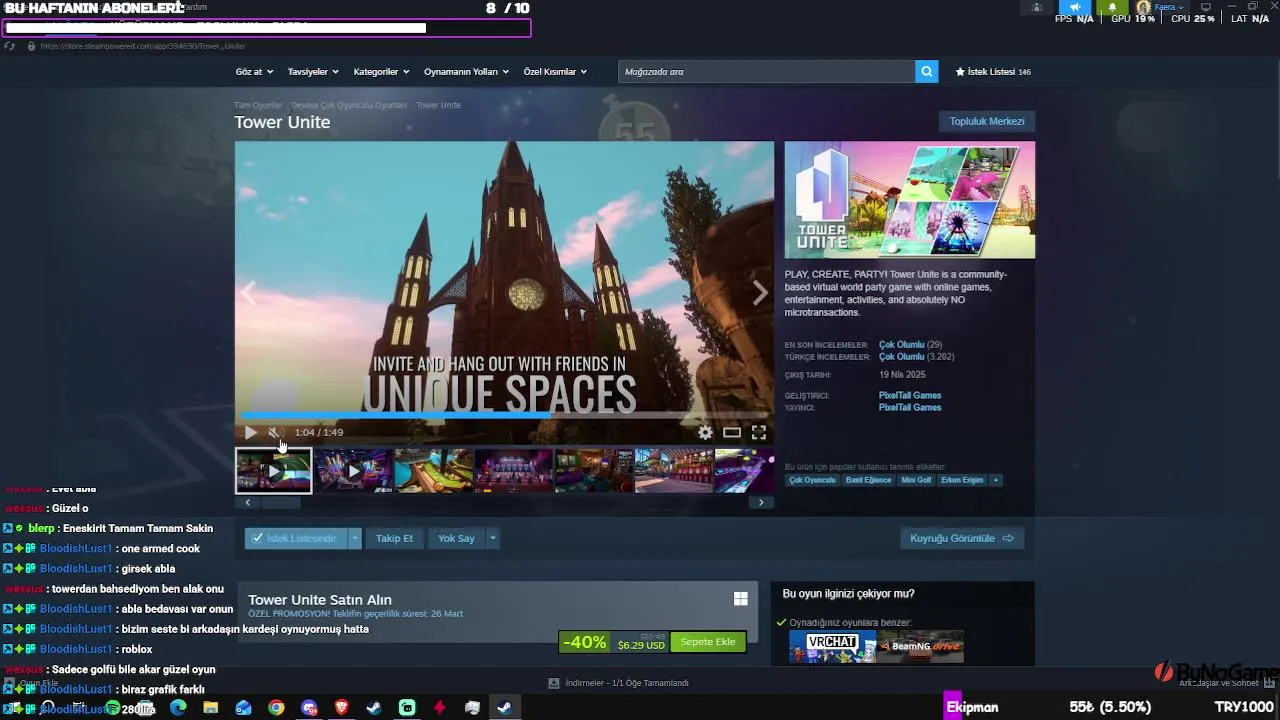
Task: Open İndirmeler downloads status
Action: click(619, 683)
